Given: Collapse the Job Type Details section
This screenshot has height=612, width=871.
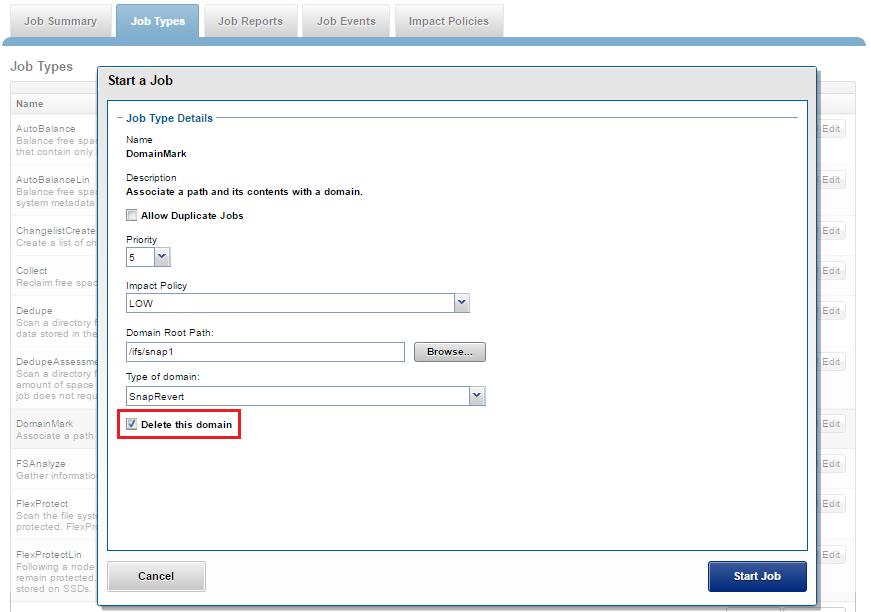Looking at the screenshot, I should pos(120,118).
